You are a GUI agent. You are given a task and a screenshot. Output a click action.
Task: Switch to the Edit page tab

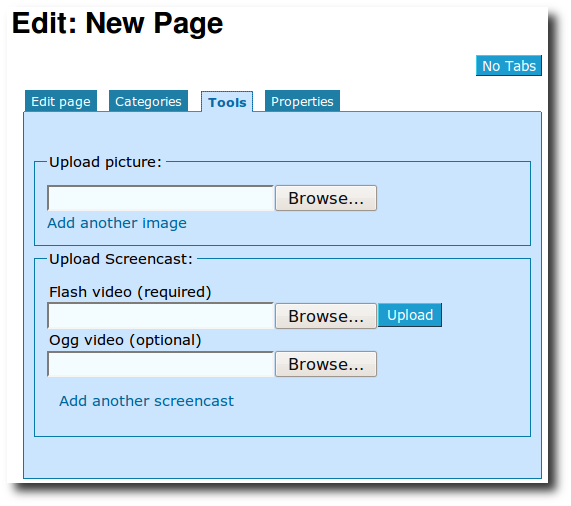61,101
